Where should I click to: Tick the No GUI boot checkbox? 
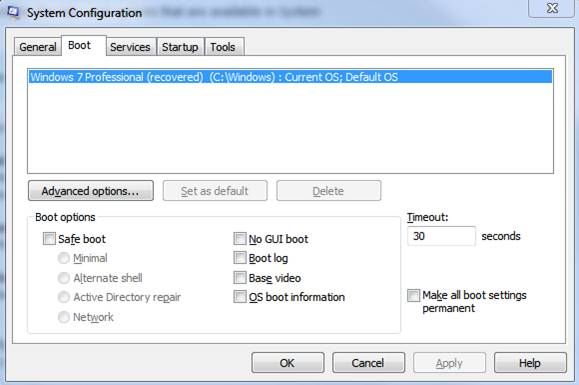coord(240,238)
